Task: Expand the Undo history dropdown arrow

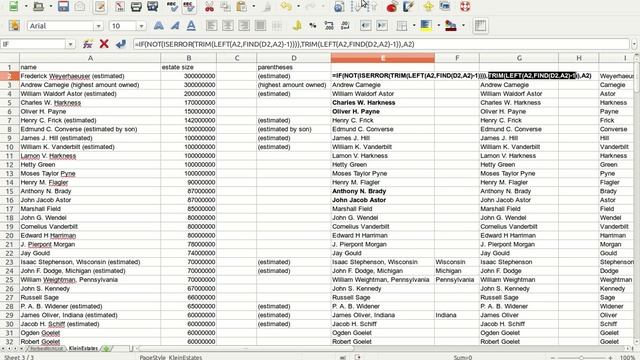Action: [x=298, y=6]
